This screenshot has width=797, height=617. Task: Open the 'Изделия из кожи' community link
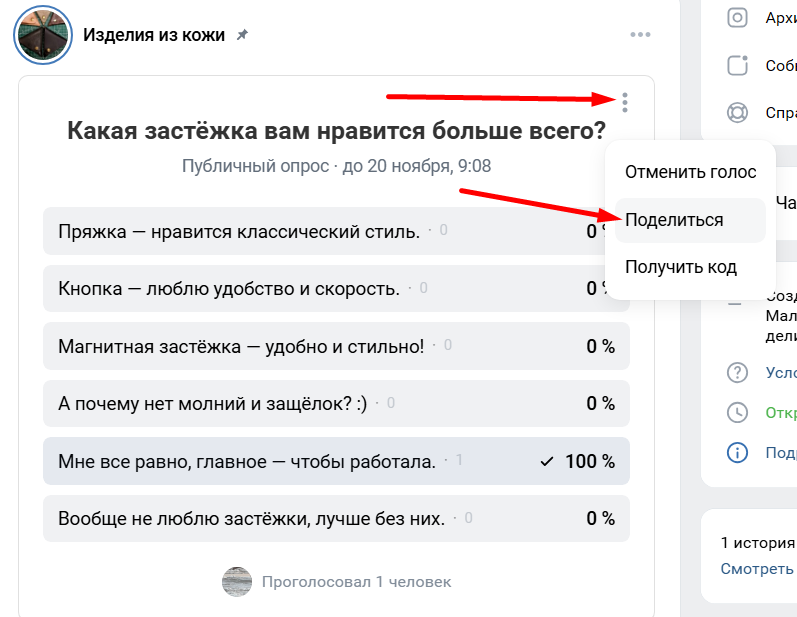(154, 35)
